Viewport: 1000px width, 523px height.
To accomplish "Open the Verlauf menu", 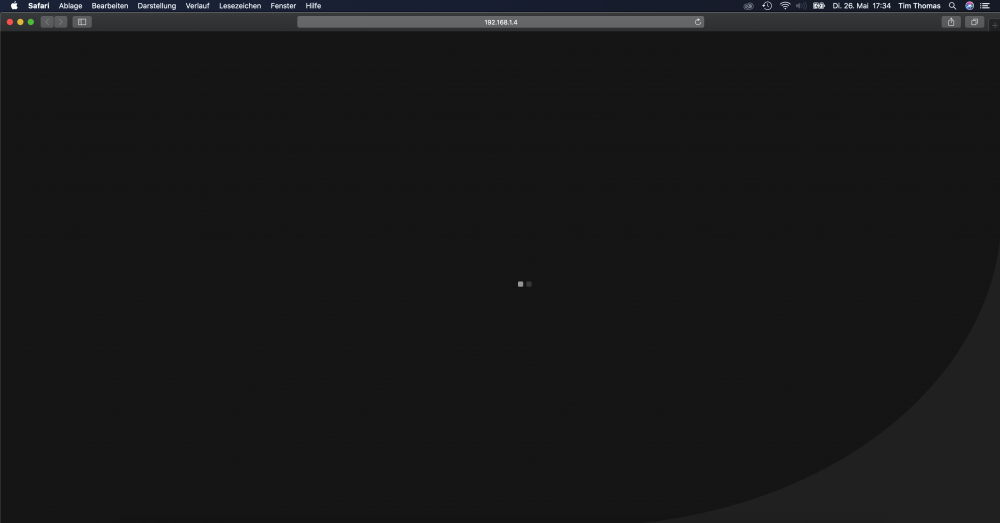I will click(197, 6).
